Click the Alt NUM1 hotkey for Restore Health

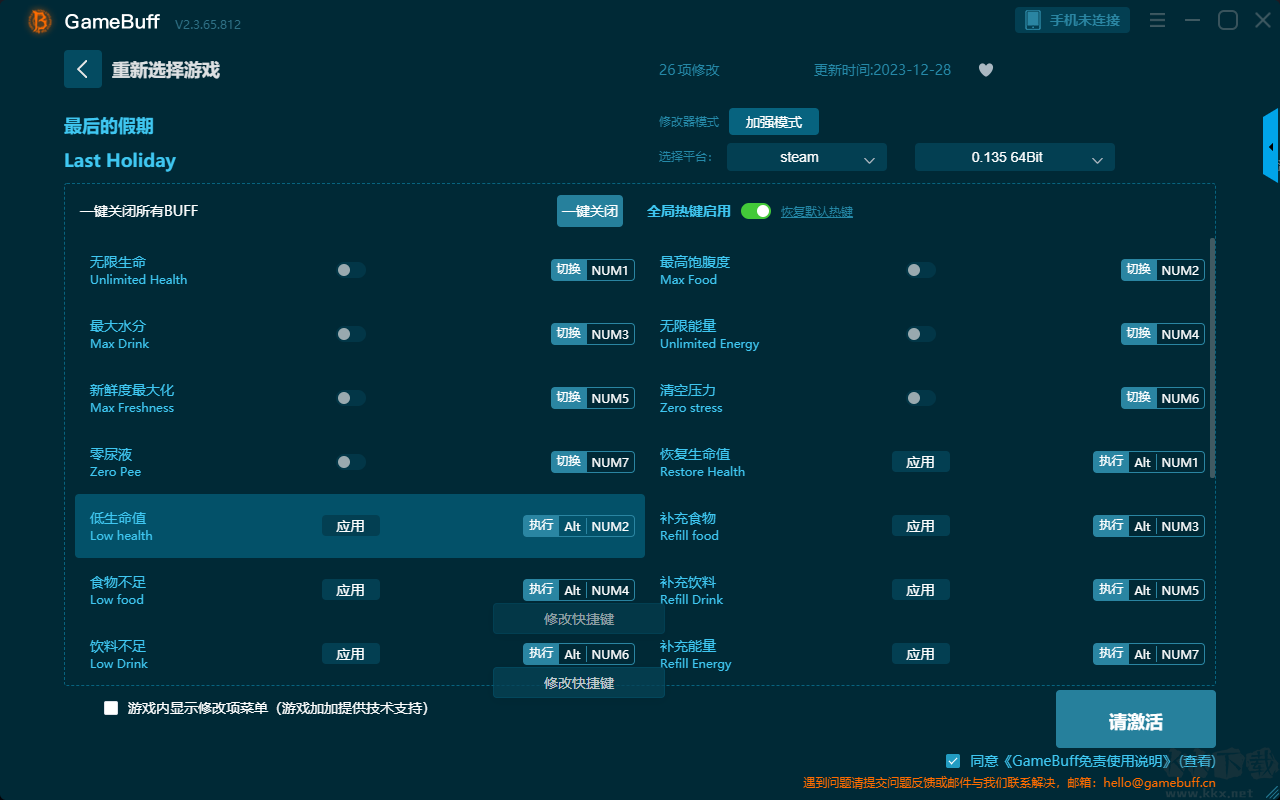point(1149,462)
